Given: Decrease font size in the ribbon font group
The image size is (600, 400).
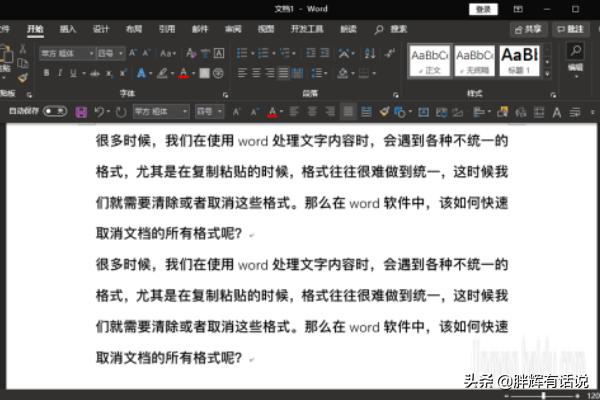Looking at the screenshot, I should click(147, 53).
